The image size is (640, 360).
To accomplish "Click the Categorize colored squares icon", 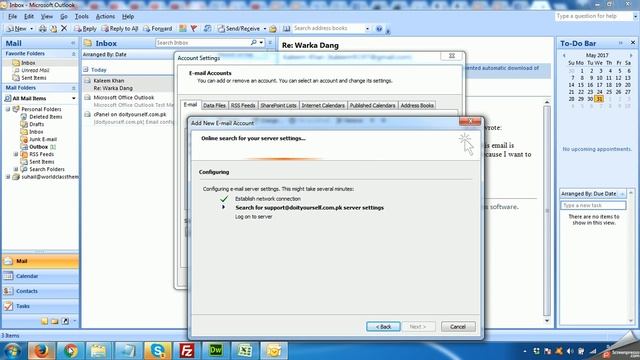I will coord(183,29).
